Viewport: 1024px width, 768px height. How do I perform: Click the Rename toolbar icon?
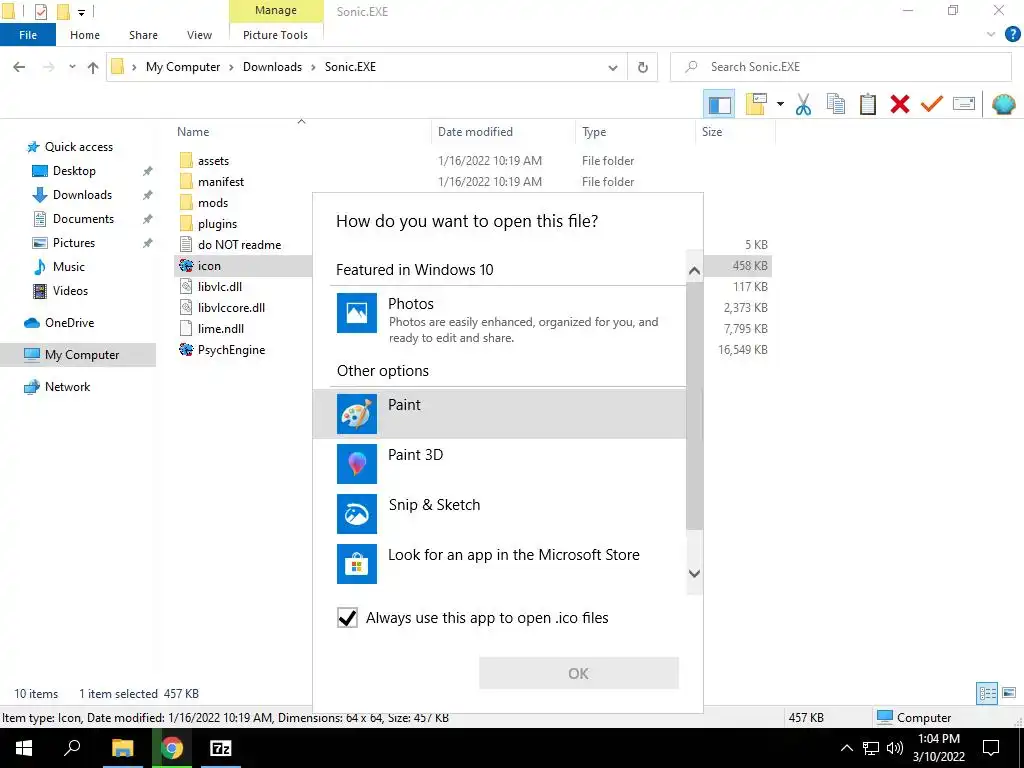(964, 104)
